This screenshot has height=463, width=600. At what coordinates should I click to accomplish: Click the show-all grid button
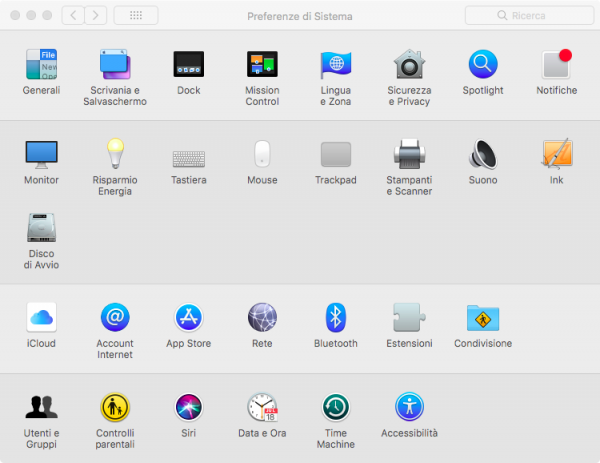[x=136, y=15]
